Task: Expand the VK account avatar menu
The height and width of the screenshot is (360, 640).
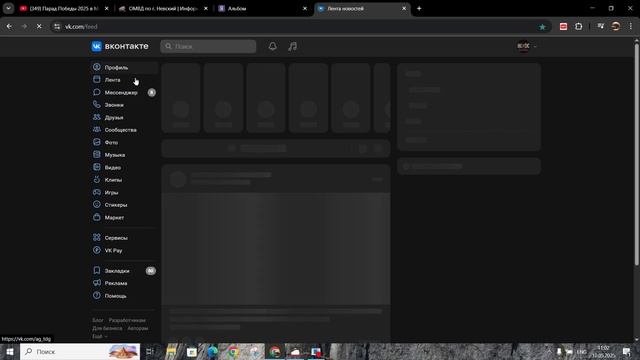Action: pos(526,46)
